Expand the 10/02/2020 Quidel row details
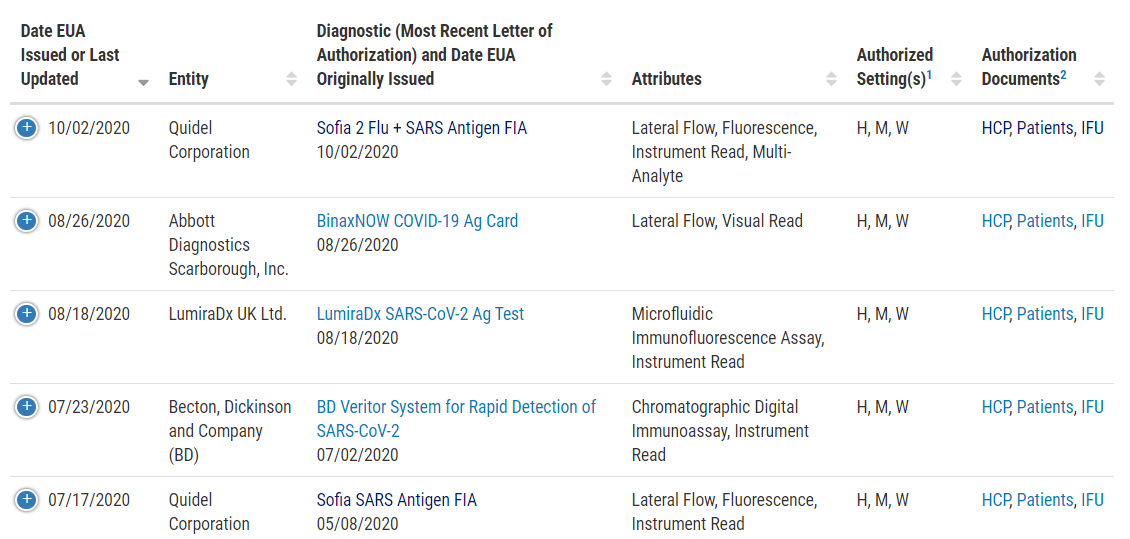Screen dimensions: 1130x539 [x=26, y=128]
